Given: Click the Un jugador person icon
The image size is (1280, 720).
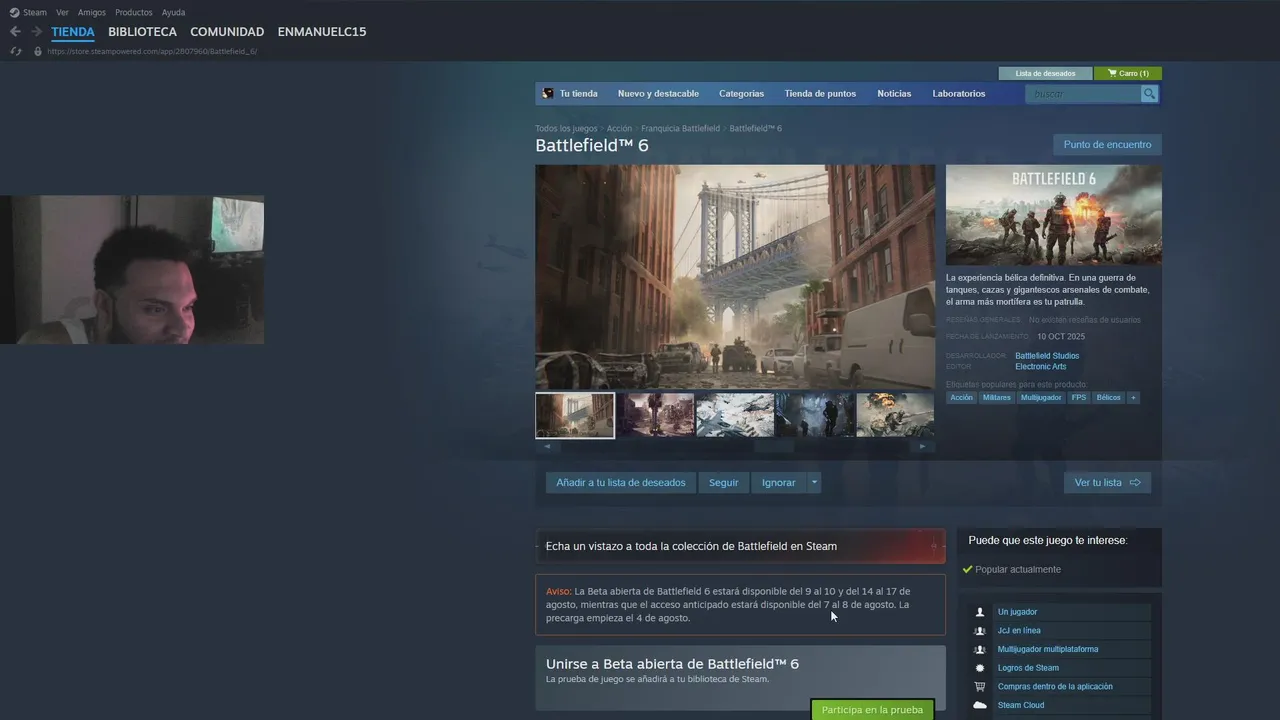Looking at the screenshot, I should click(x=980, y=612).
